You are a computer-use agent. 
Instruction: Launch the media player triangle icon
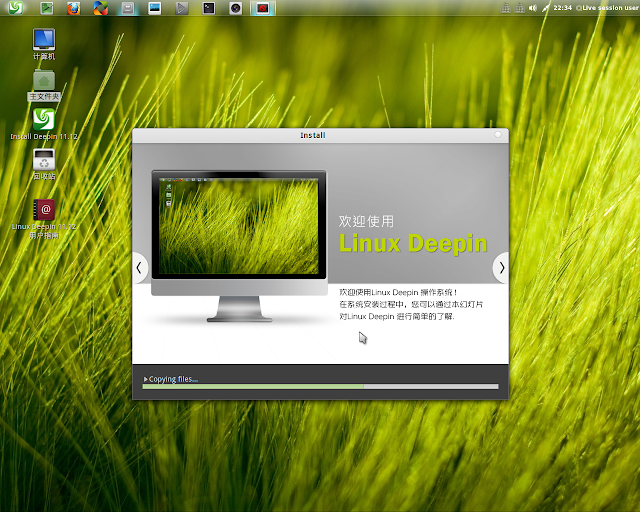coord(182,8)
